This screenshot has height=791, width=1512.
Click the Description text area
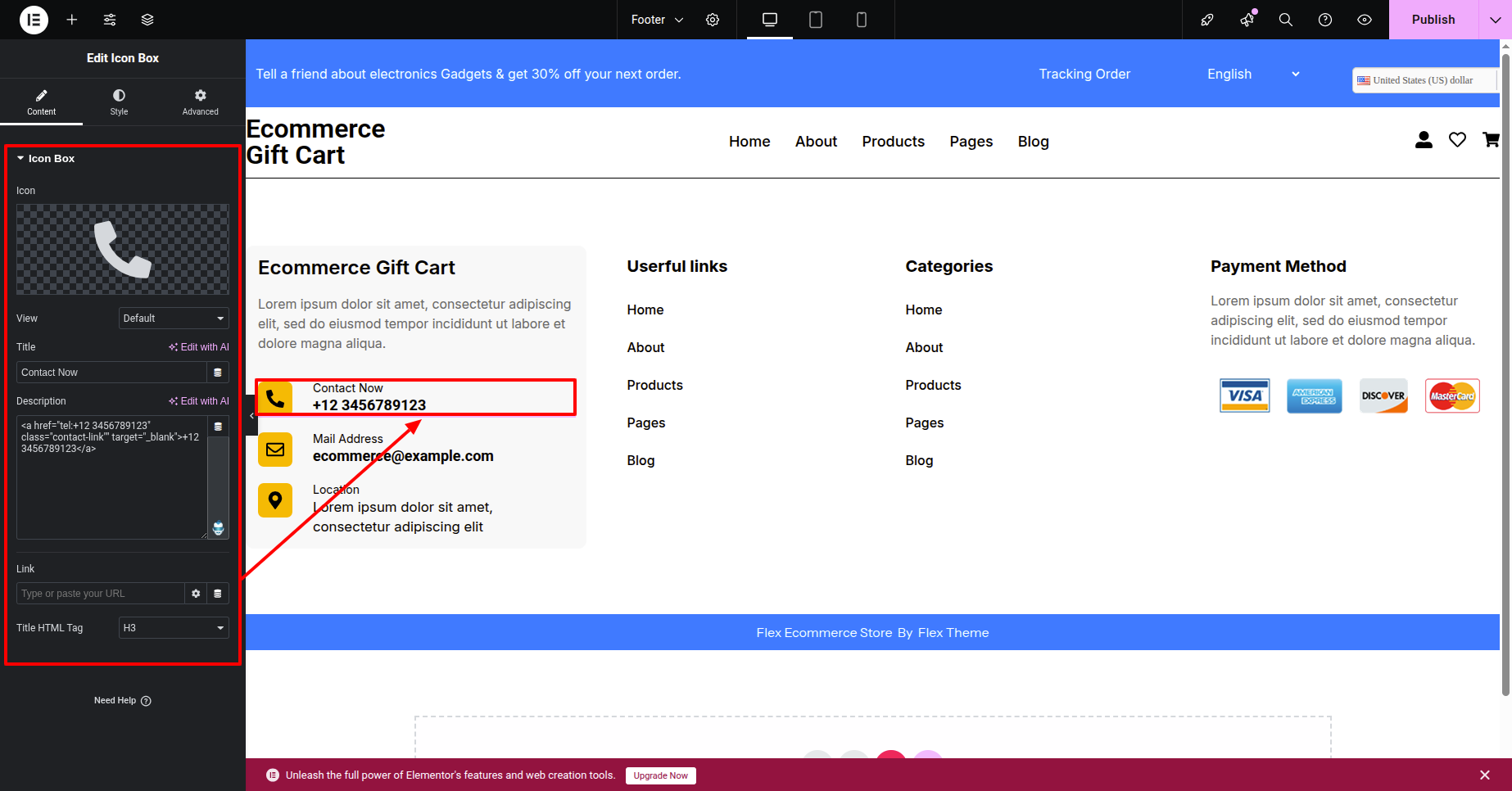111,477
